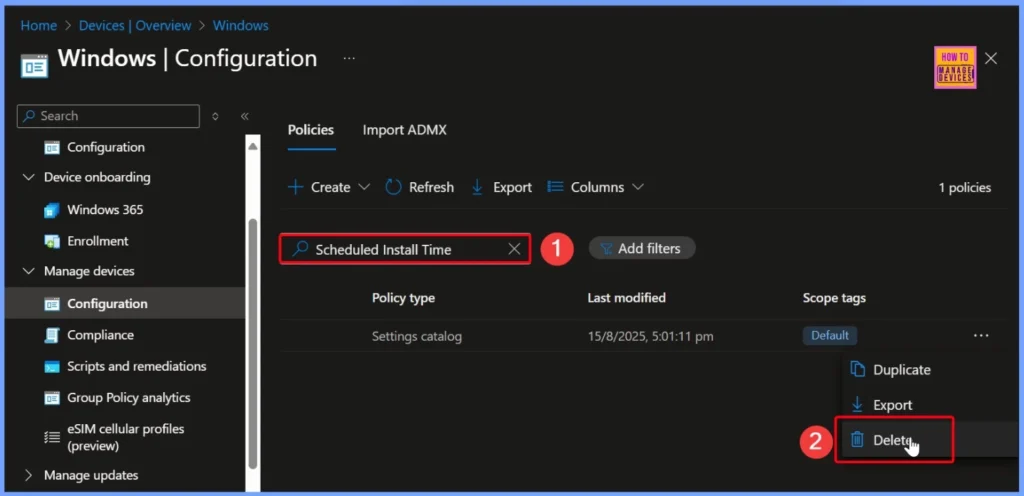The height and width of the screenshot is (496, 1024).
Task: Click the search magnifier icon in the filter box
Action: 300,249
